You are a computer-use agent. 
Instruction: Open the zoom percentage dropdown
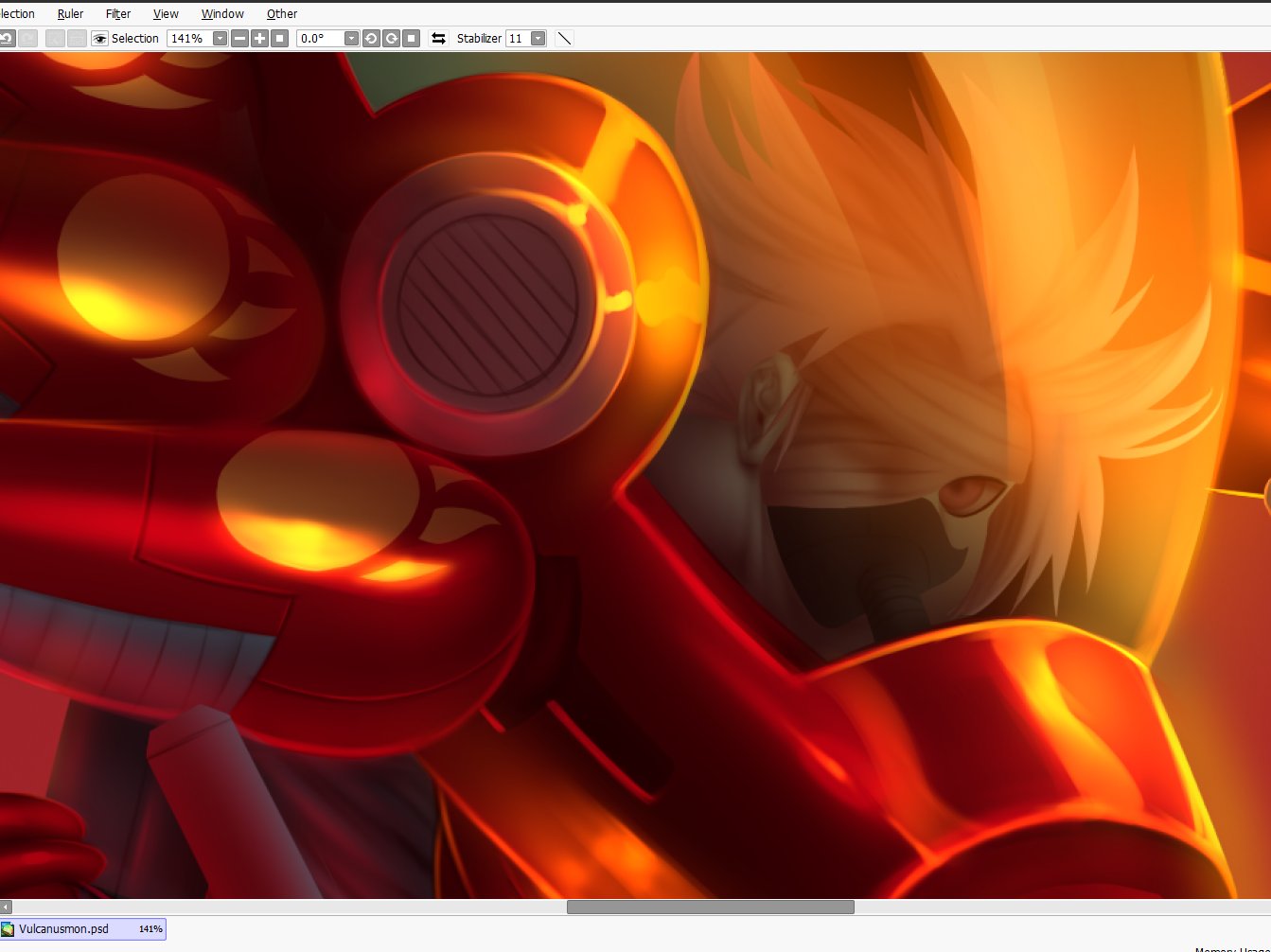(220, 39)
